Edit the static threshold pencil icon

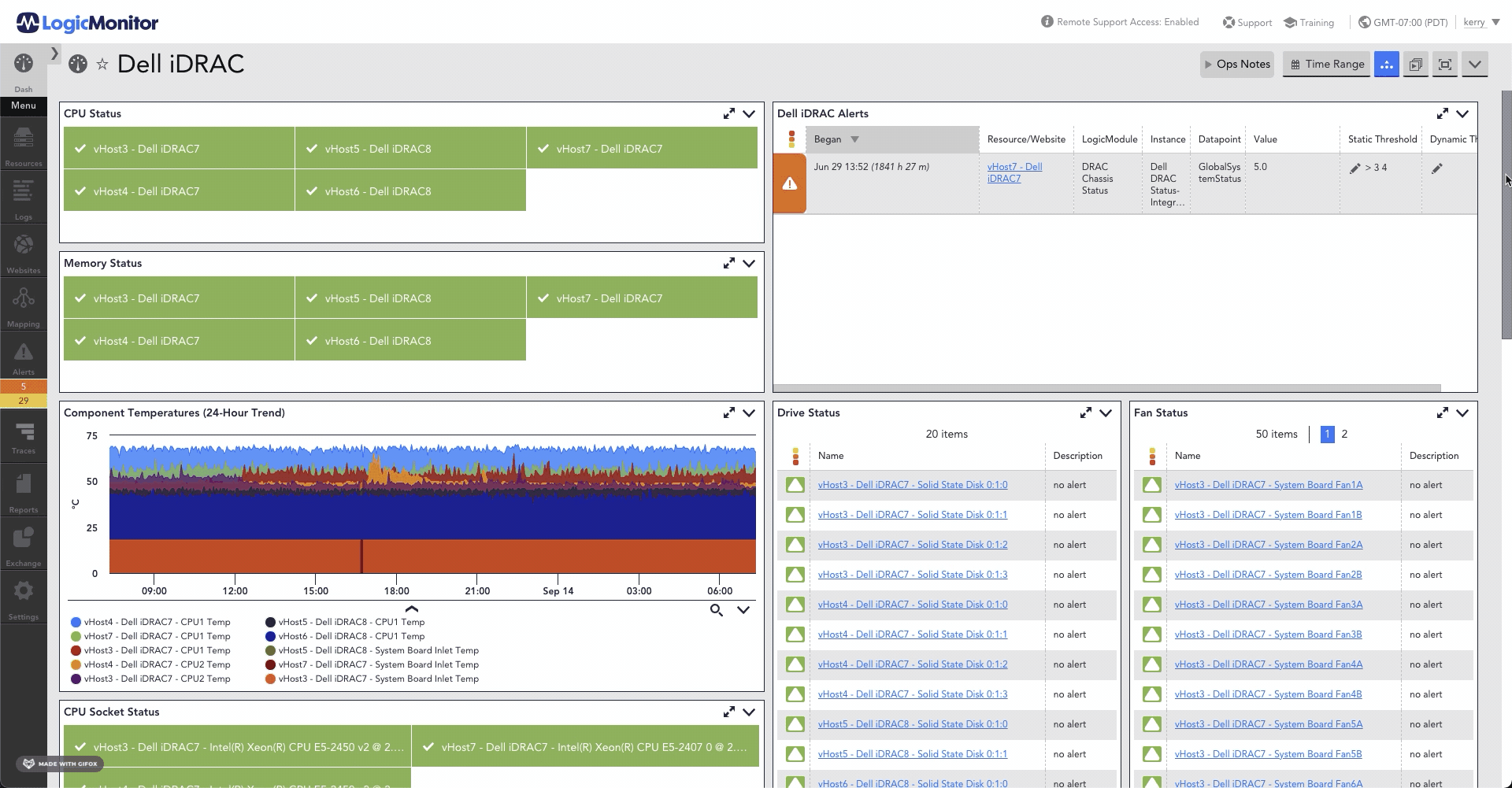(x=1354, y=168)
